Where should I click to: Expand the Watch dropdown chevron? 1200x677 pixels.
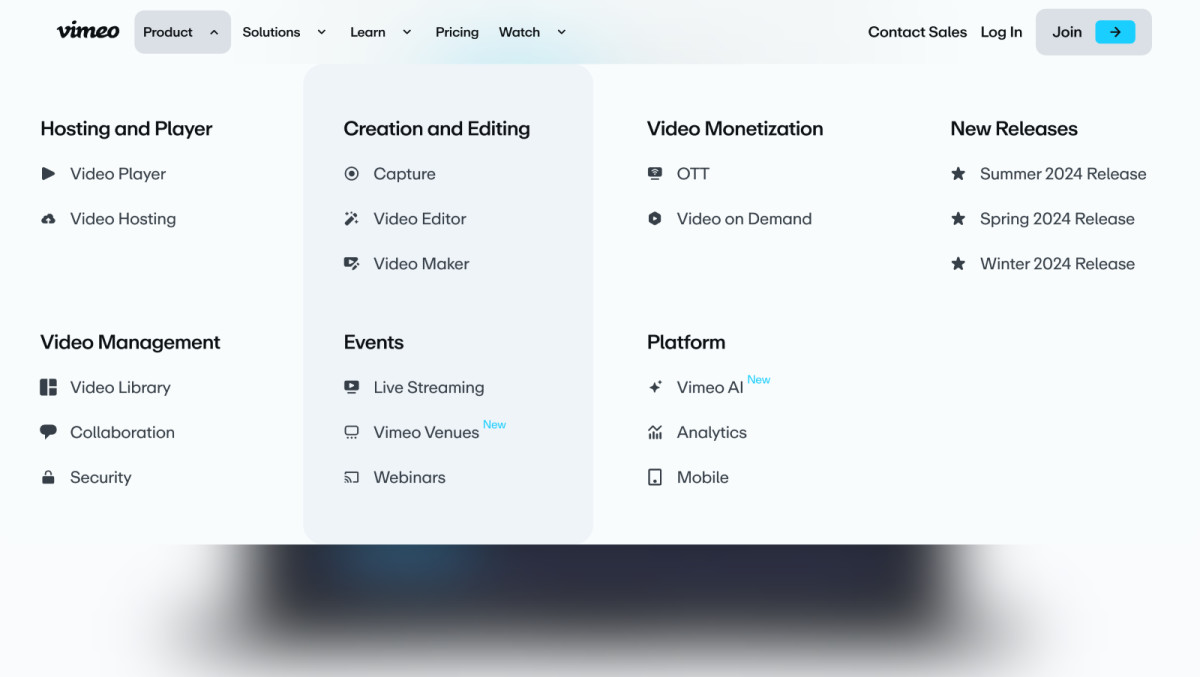[561, 32]
